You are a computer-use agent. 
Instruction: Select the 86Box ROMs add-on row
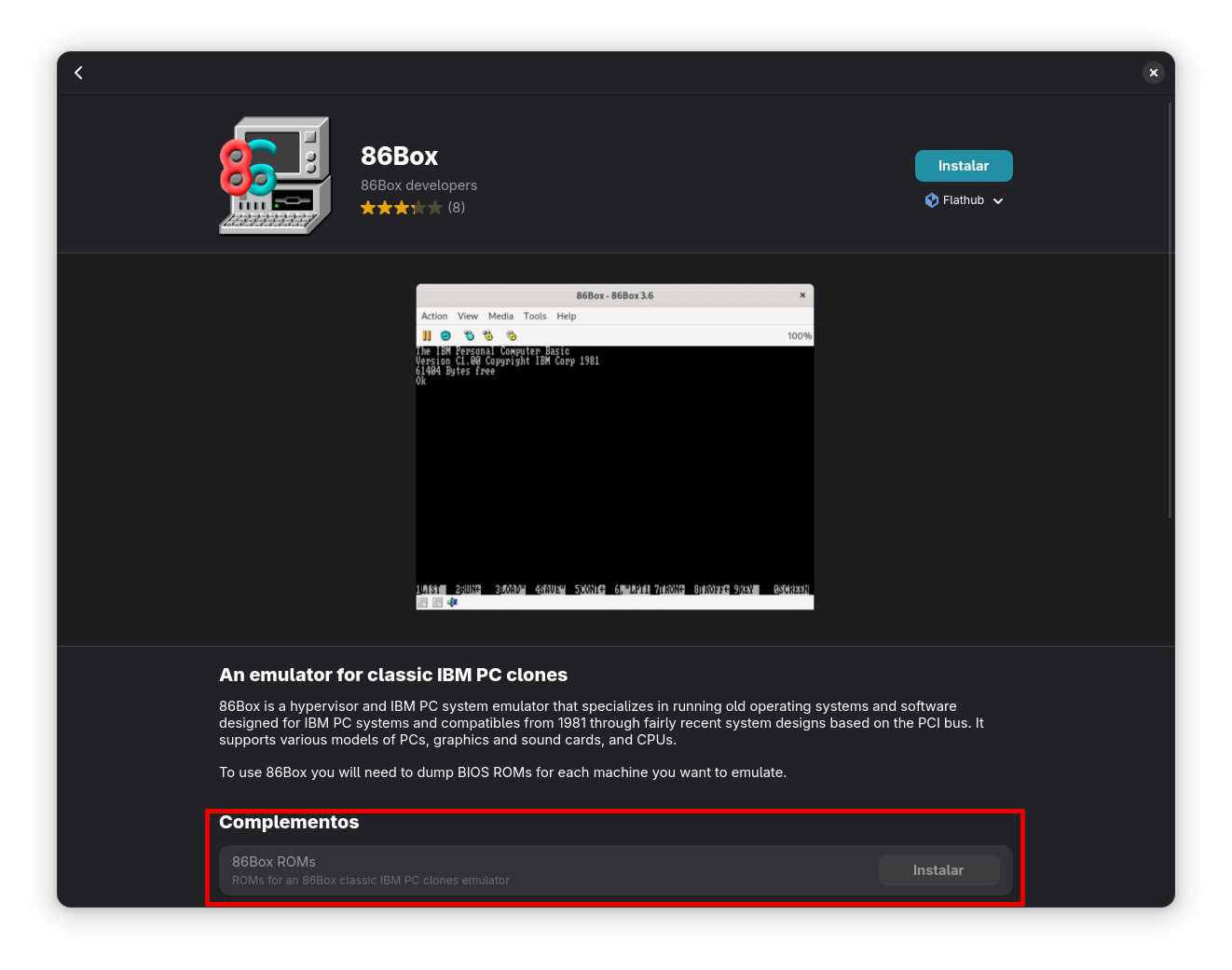(x=615, y=870)
